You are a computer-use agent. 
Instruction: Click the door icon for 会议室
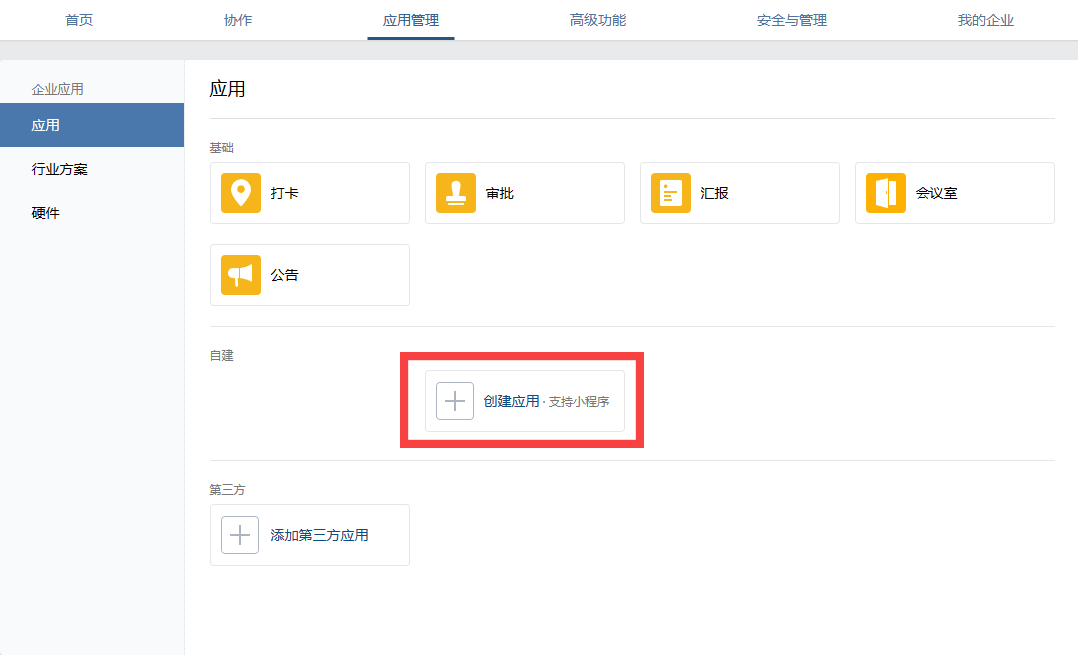(x=886, y=193)
